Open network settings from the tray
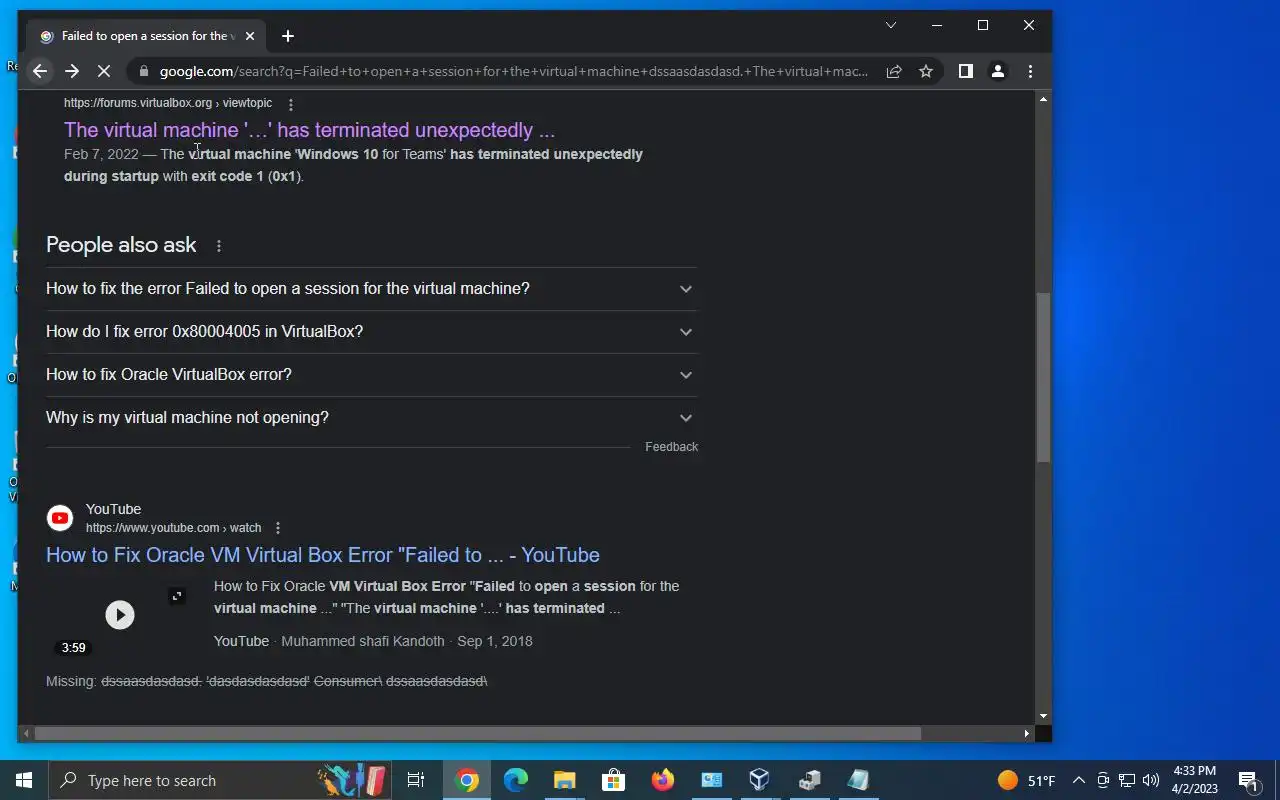The height and width of the screenshot is (800, 1280). [1127, 780]
